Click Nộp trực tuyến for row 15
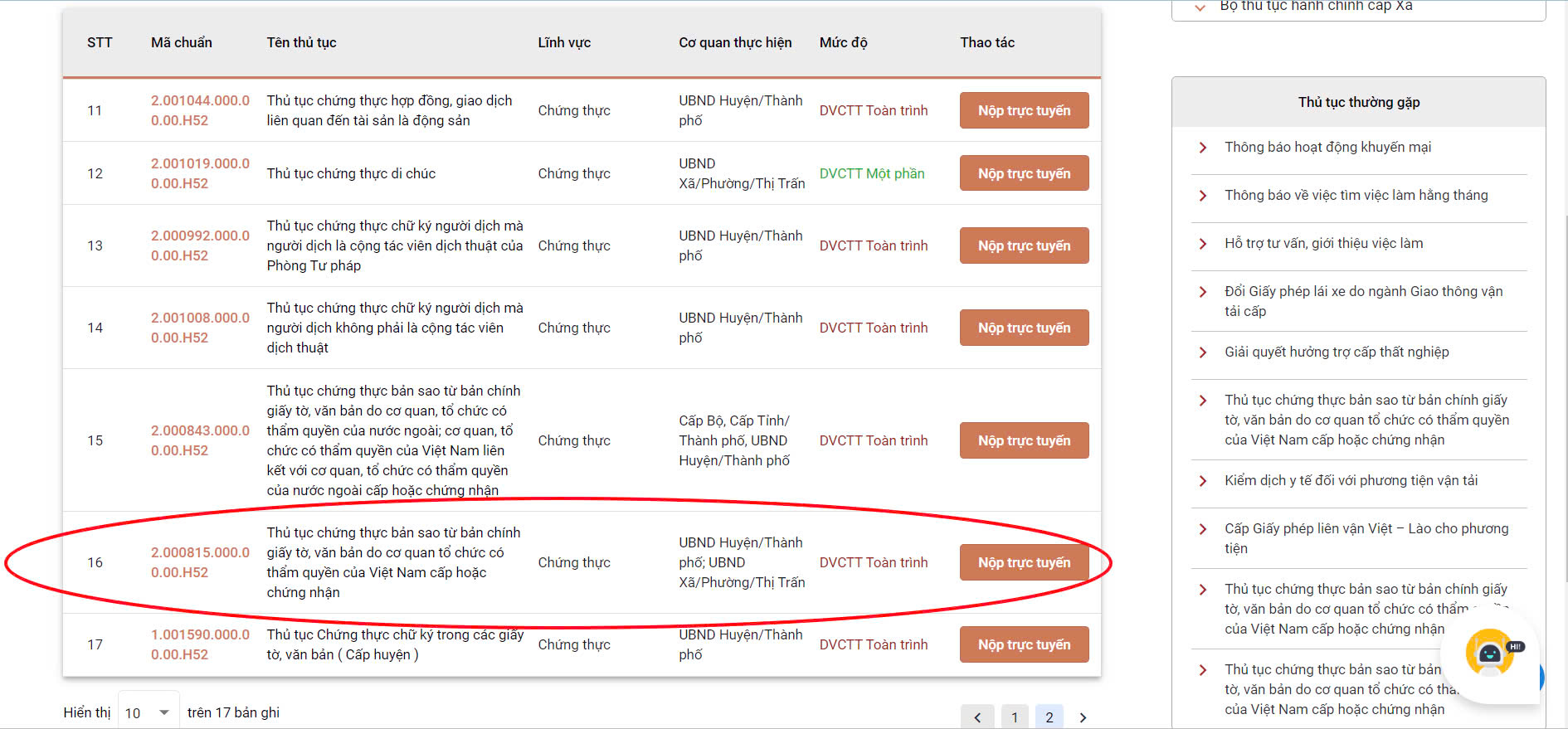Image resolution: width=1568 pixels, height=729 pixels. tap(1024, 440)
